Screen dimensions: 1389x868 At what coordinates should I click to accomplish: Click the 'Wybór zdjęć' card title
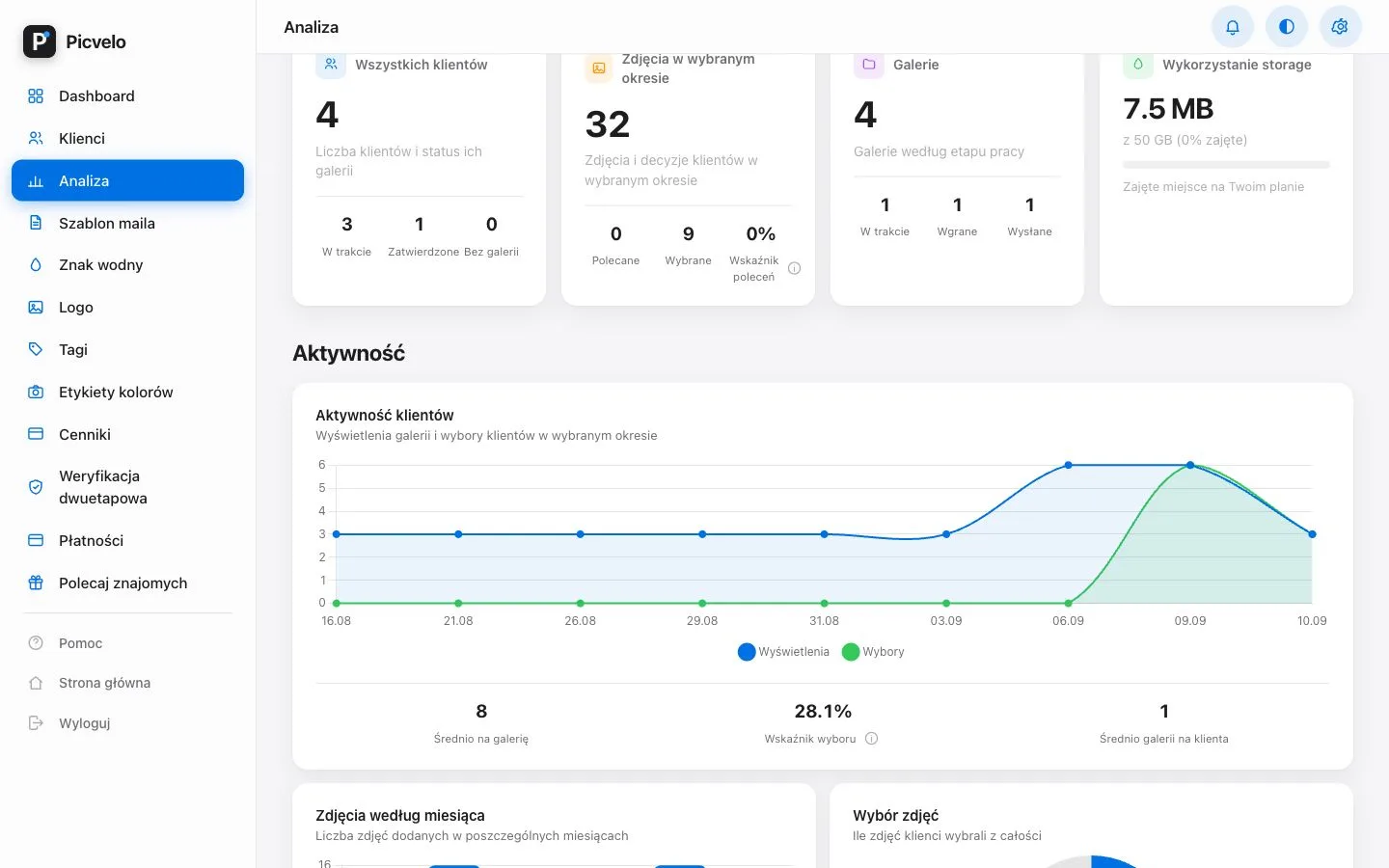click(x=895, y=816)
